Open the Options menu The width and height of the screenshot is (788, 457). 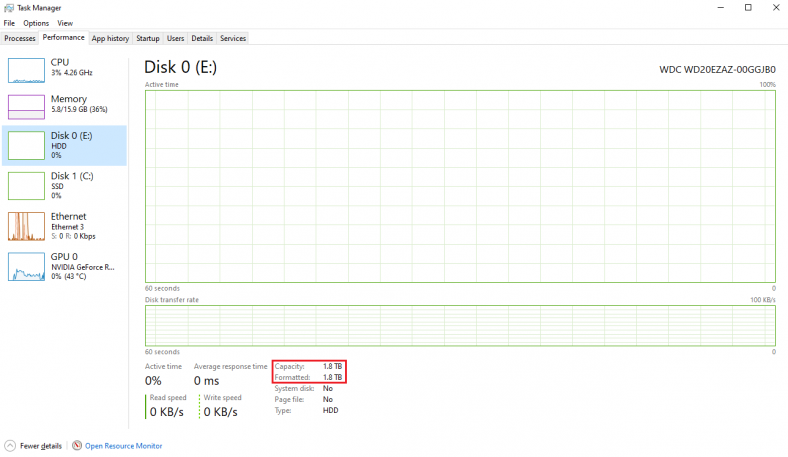point(36,23)
